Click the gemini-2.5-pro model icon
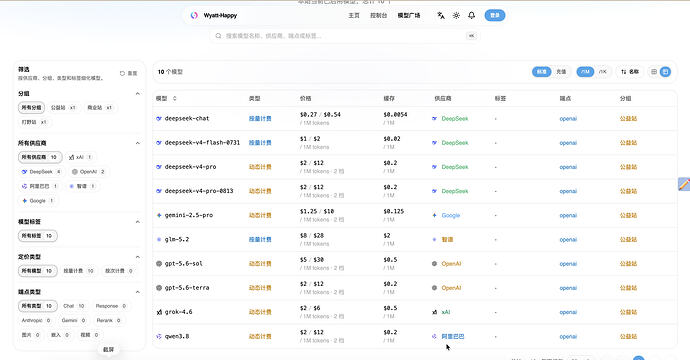Screen dimensions: 690x360 159,215
